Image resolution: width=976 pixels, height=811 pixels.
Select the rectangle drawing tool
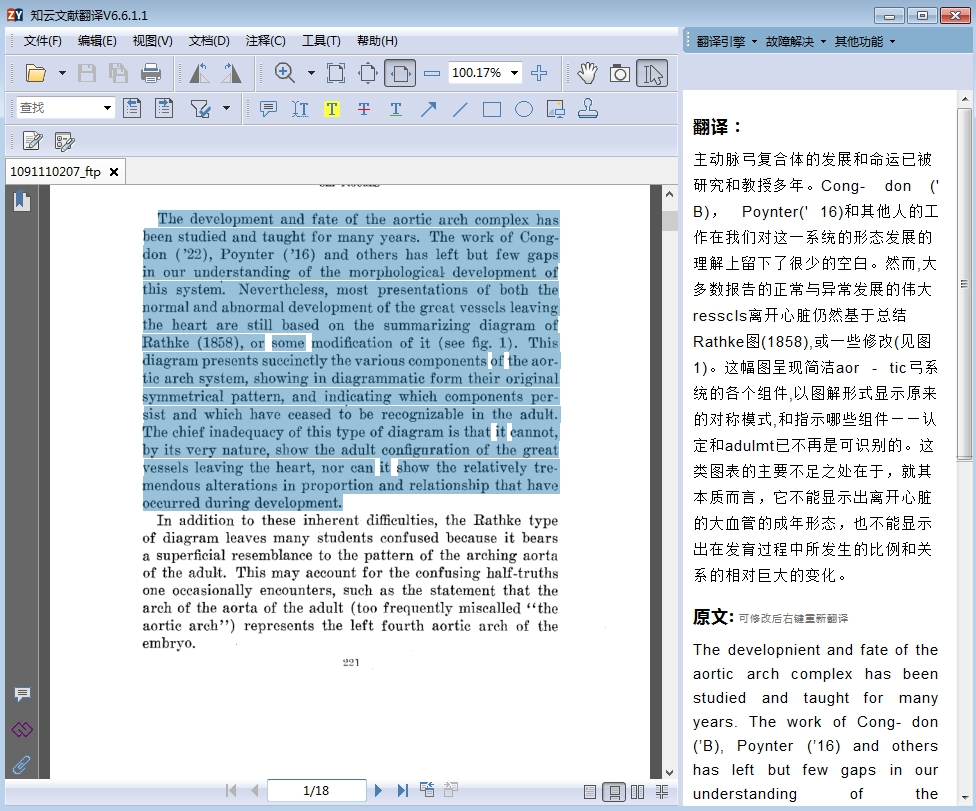point(492,110)
